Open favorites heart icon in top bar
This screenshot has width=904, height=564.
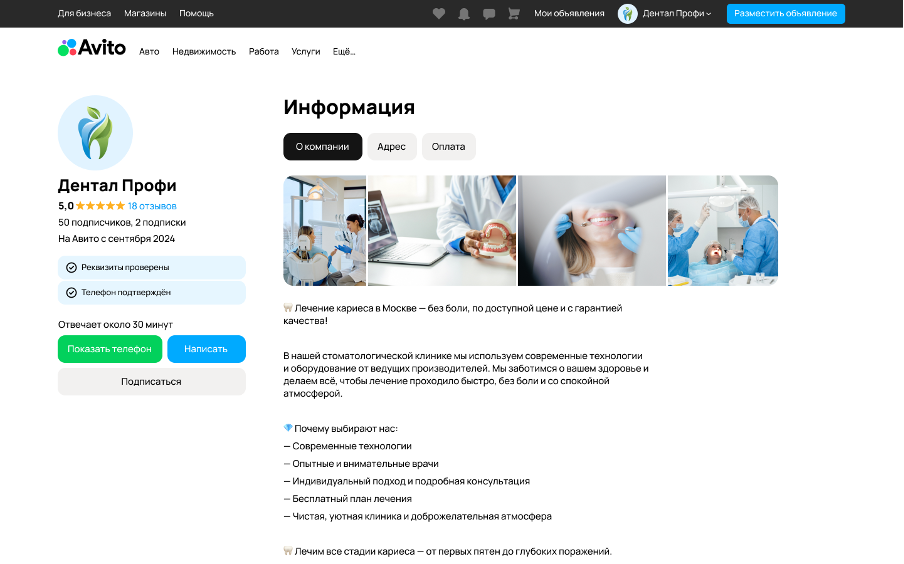click(439, 13)
